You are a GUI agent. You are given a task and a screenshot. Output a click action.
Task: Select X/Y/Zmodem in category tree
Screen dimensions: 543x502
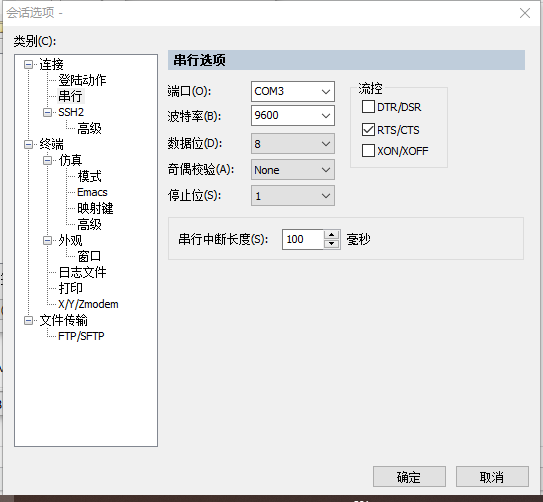88,304
